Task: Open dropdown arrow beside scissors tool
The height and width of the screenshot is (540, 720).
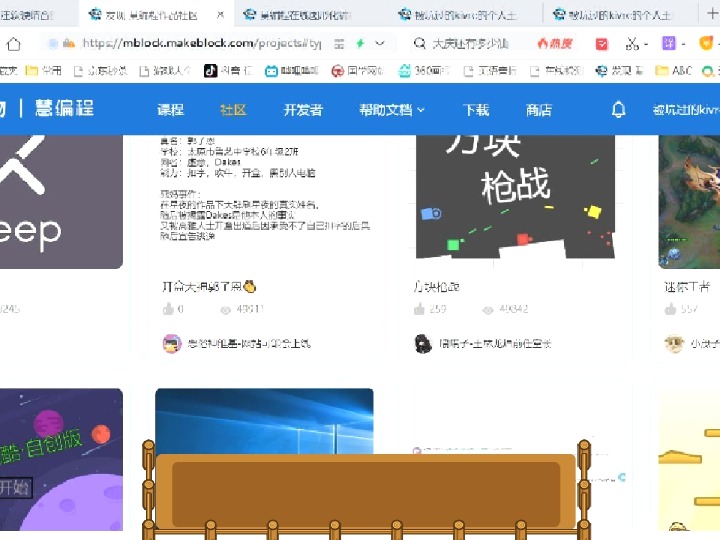Action: (x=647, y=44)
